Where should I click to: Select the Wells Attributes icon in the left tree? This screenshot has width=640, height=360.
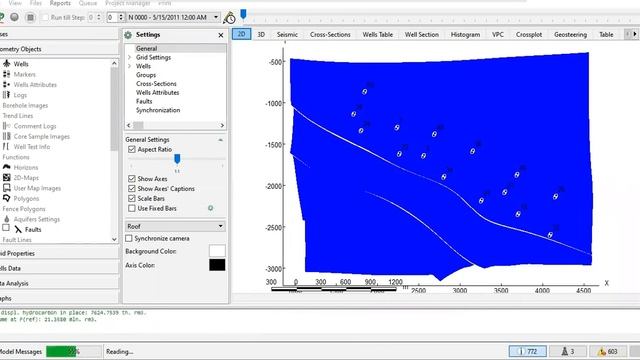[x=7, y=84]
